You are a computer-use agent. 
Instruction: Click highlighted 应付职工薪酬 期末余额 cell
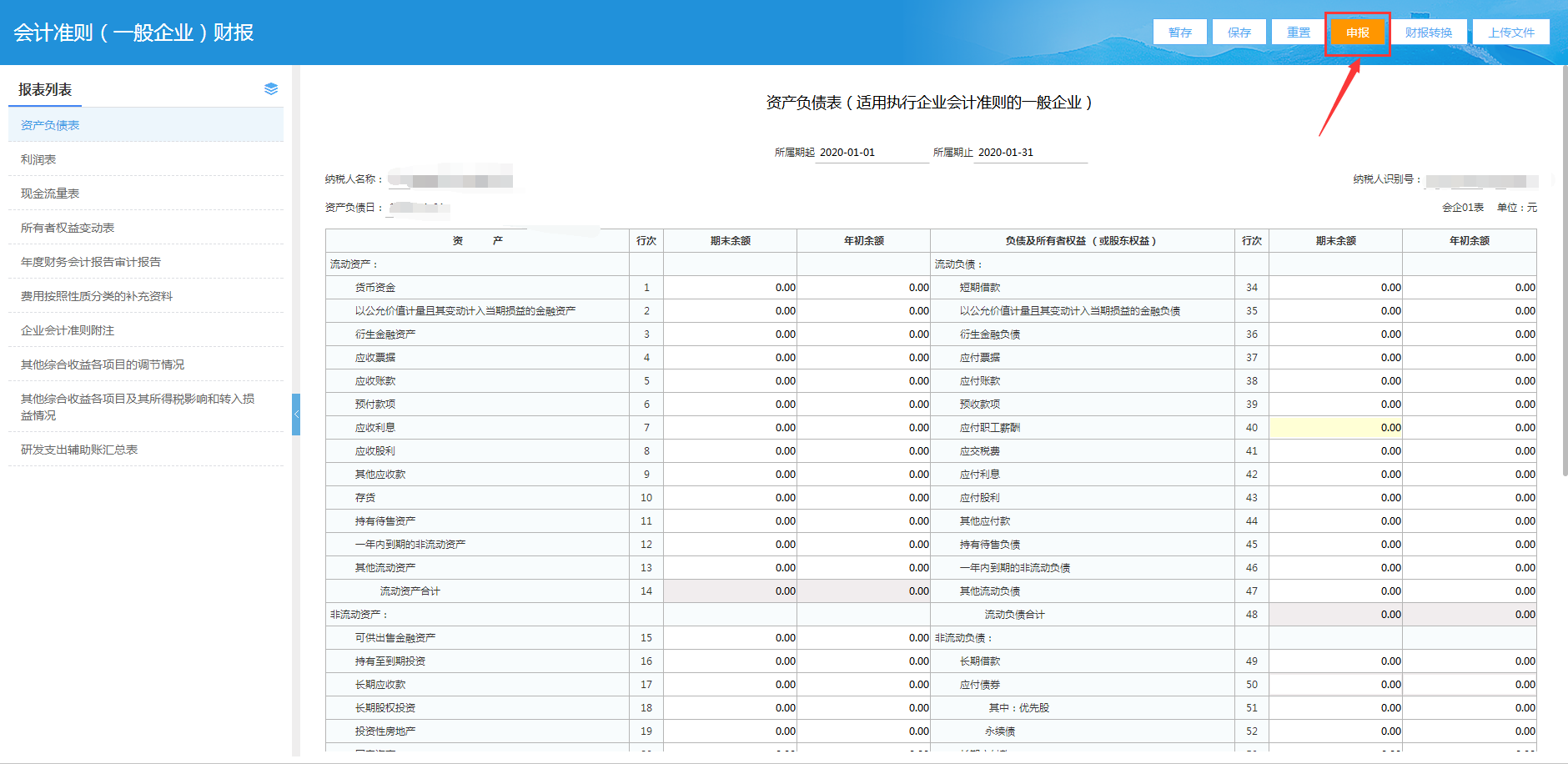pos(1335,428)
